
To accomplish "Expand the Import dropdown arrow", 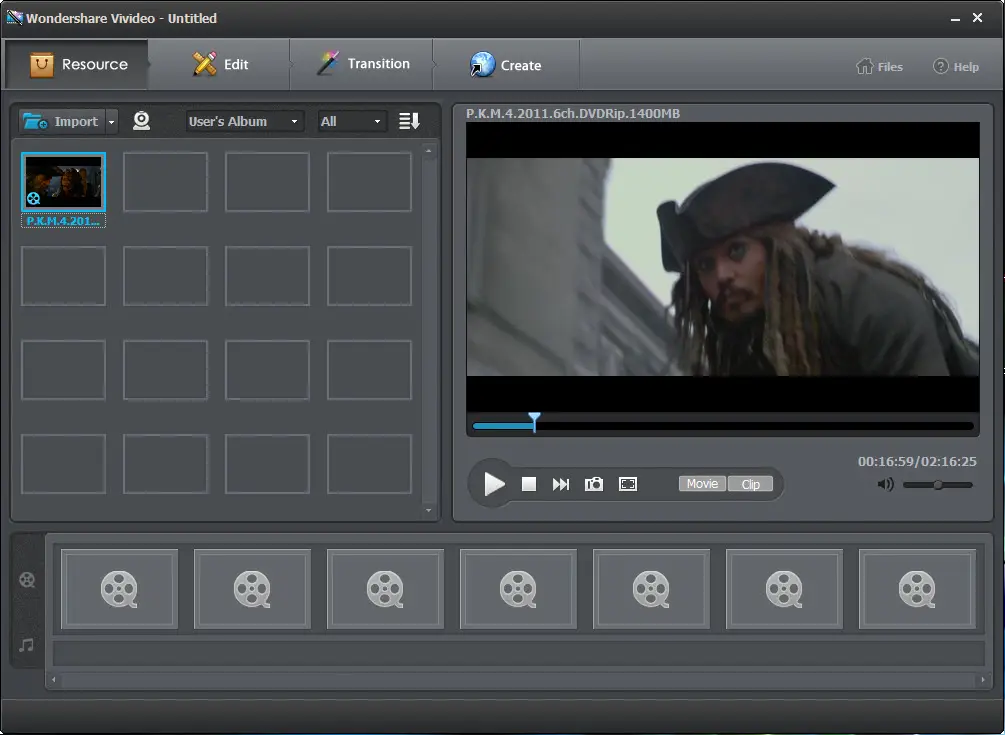I will 112,121.
